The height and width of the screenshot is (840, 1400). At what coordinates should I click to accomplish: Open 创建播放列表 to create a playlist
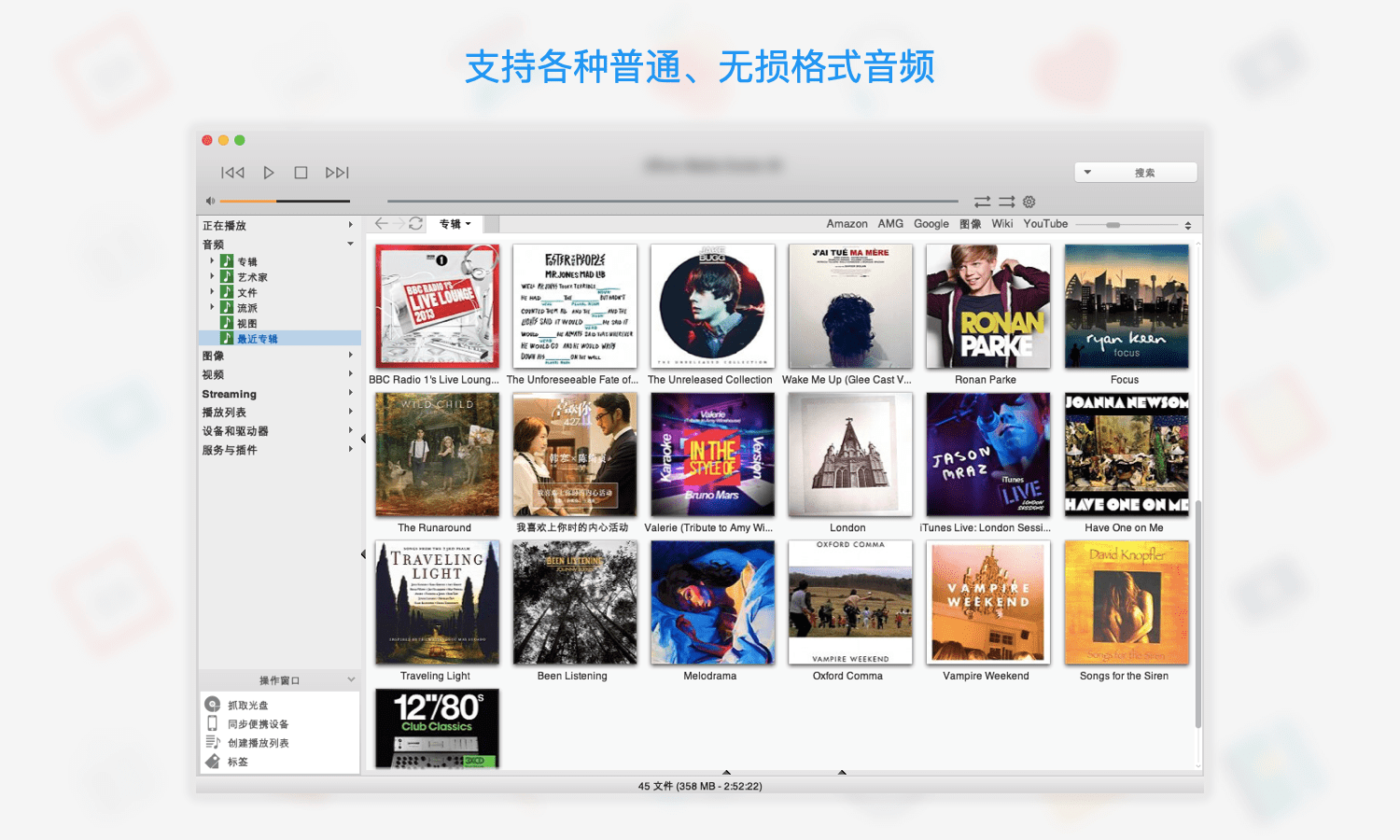(x=213, y=742)
